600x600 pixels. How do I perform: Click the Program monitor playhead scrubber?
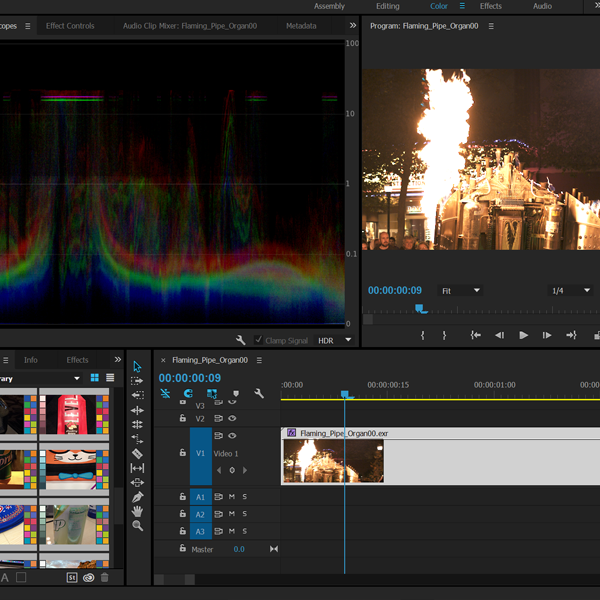tap(420, 309)
